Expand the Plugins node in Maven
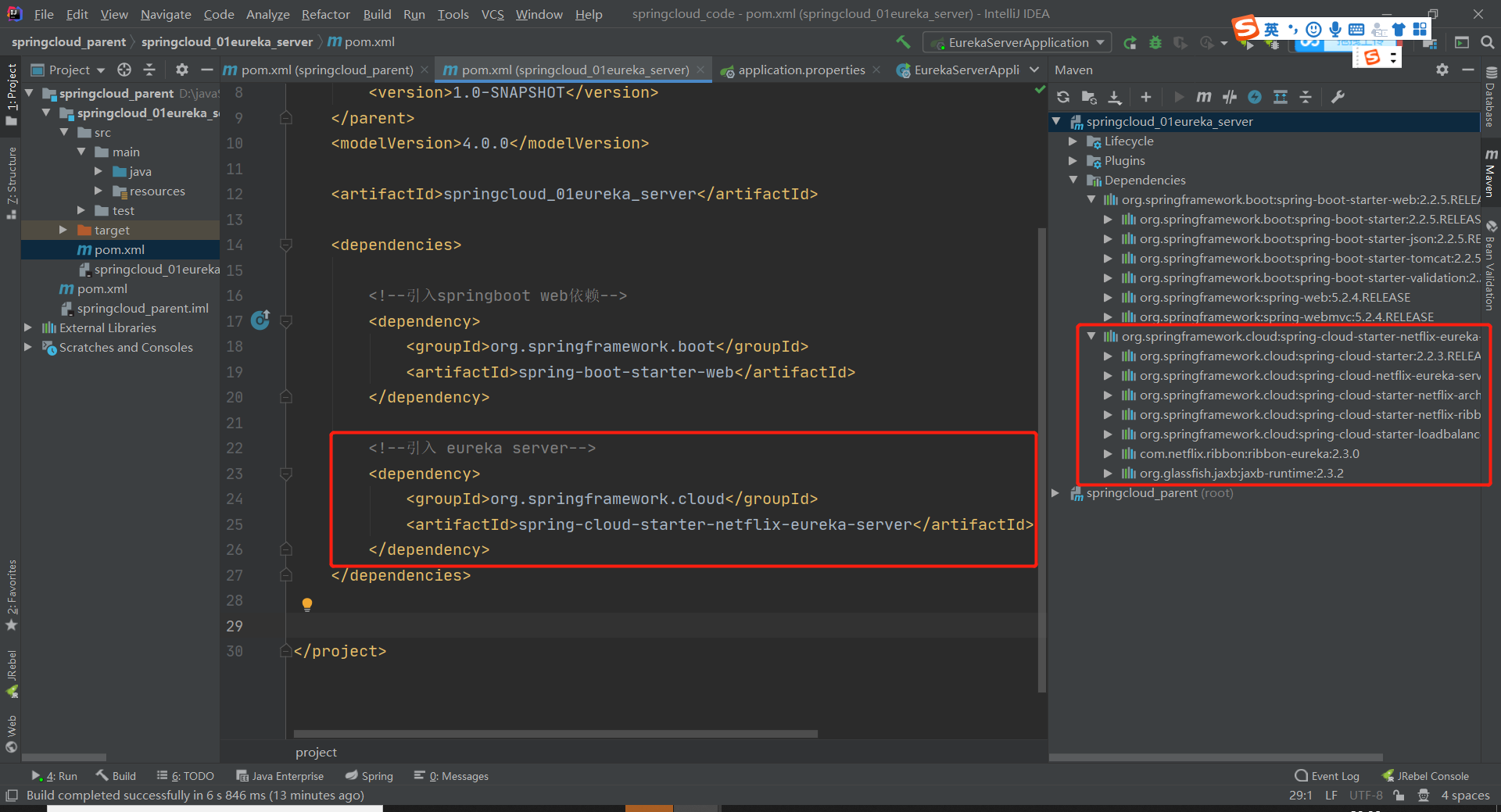1501x812 pixels. tap(1073, 161)
